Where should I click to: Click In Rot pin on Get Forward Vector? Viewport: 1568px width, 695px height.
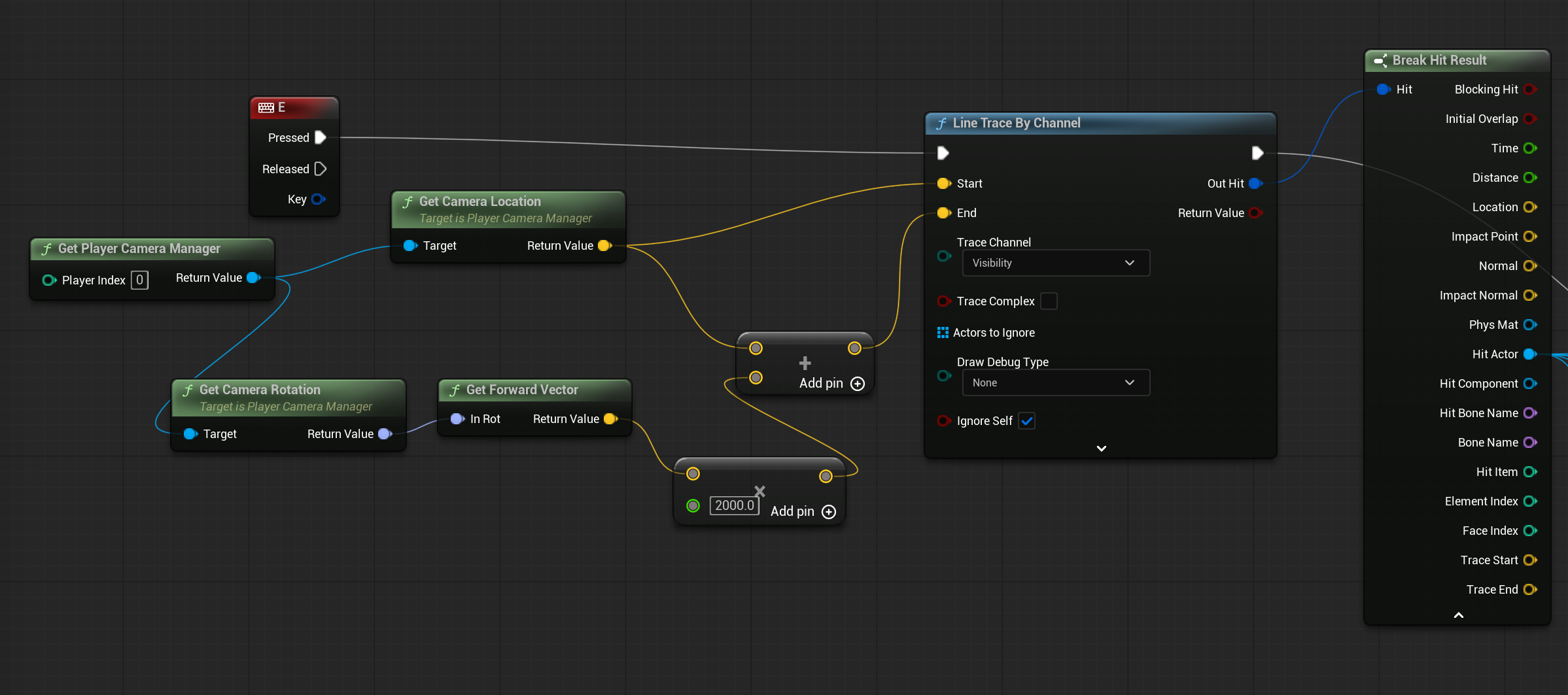point(457,418)
